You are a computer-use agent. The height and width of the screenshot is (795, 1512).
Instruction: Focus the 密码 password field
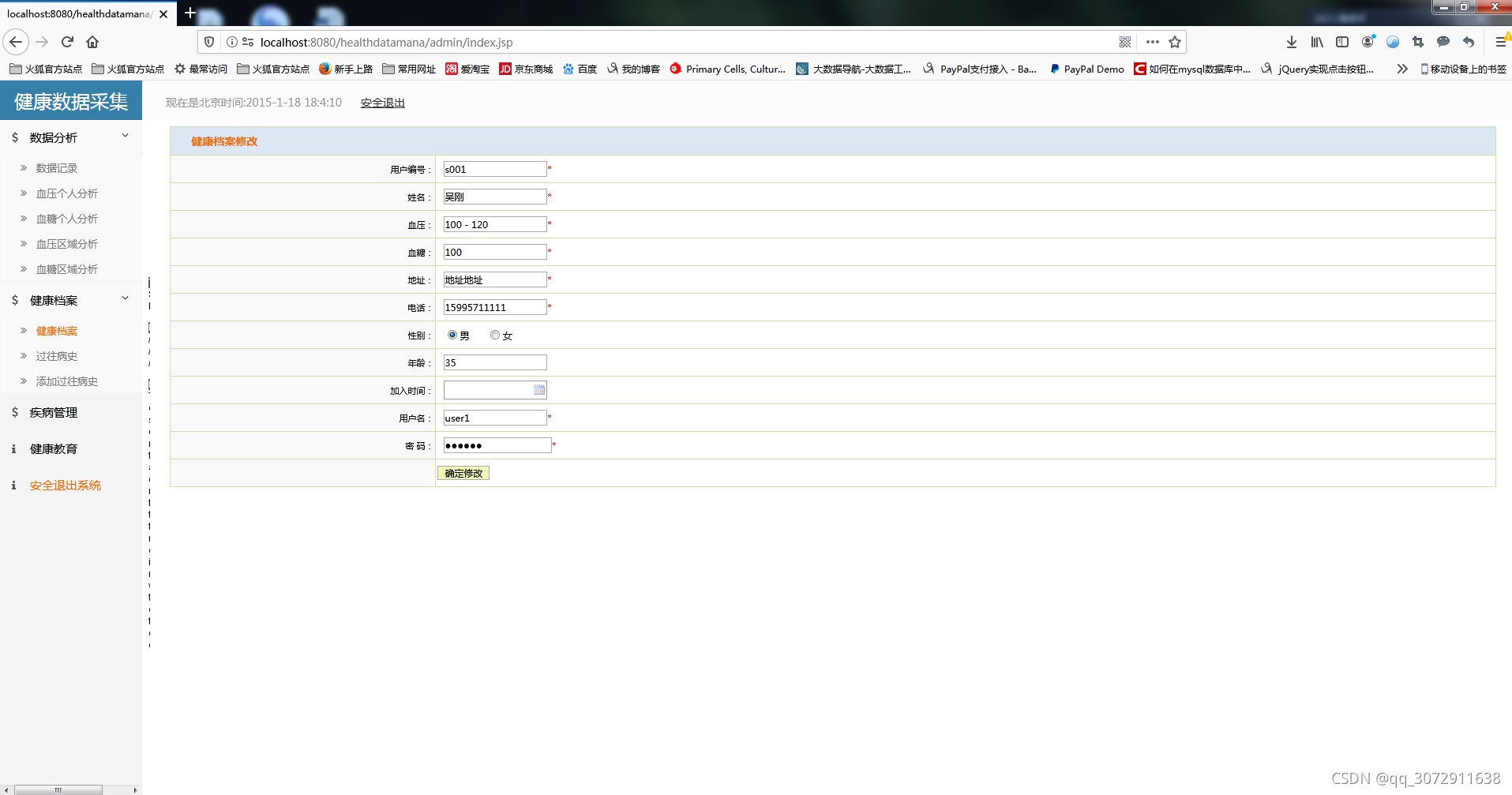(x=497, y=445)
